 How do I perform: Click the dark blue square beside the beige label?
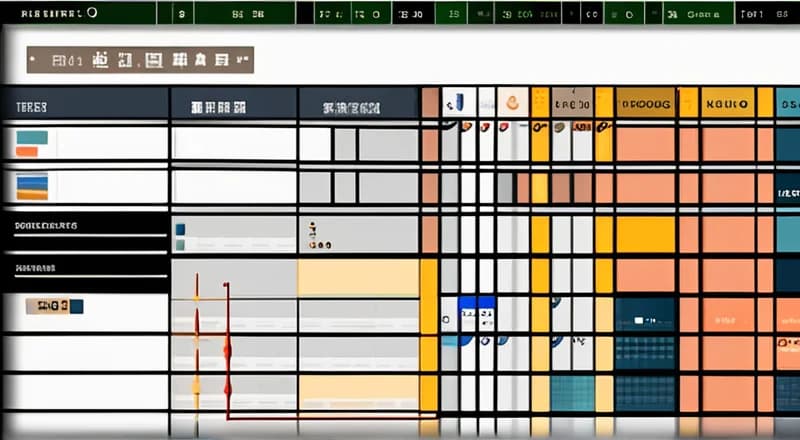(77, 306)
